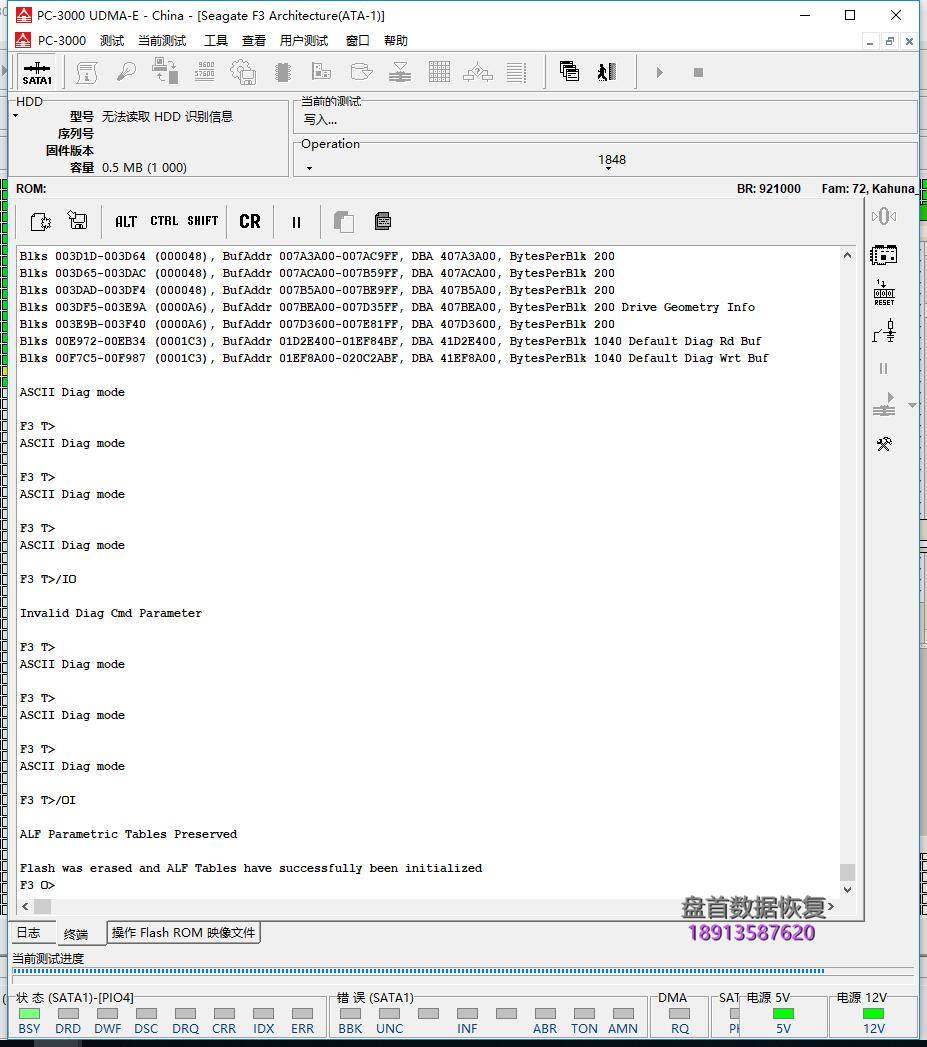Click the data transfer to device icon
Viewport: 927px width, 1047px height.
(x=165, y=71)
